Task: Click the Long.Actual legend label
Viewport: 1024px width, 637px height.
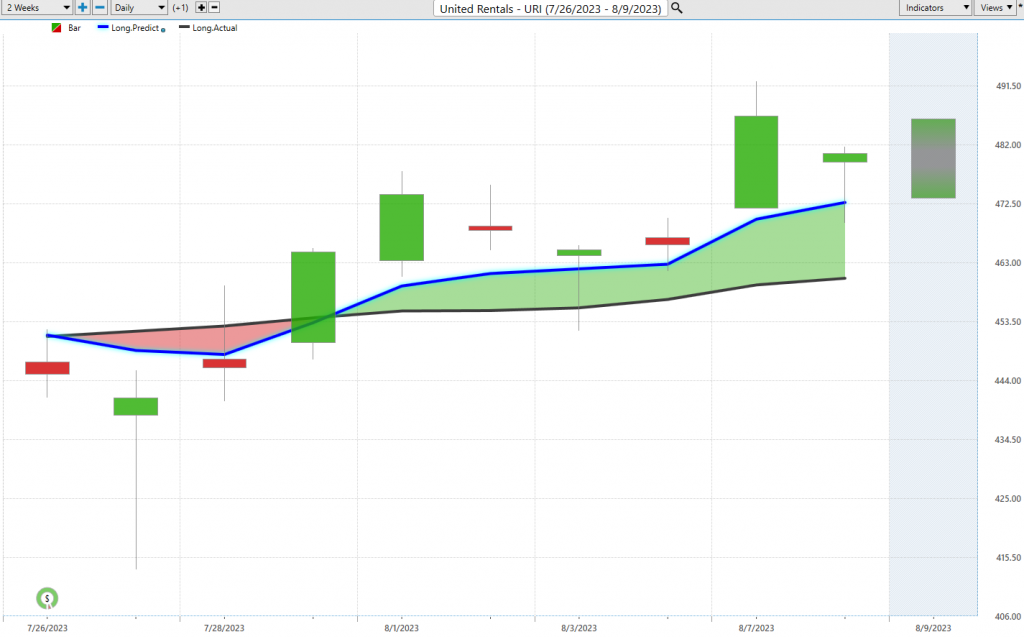Action: point(215,28)
